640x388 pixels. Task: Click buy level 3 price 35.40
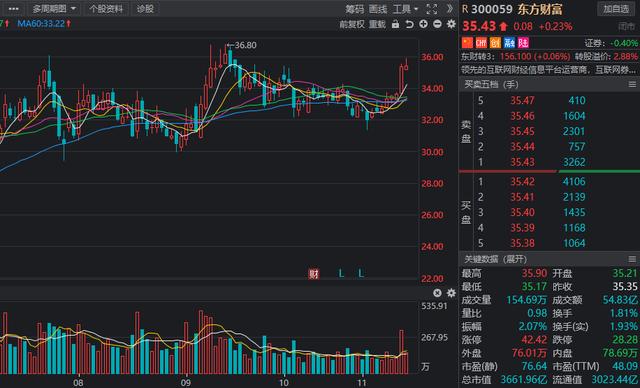[522, 213]
